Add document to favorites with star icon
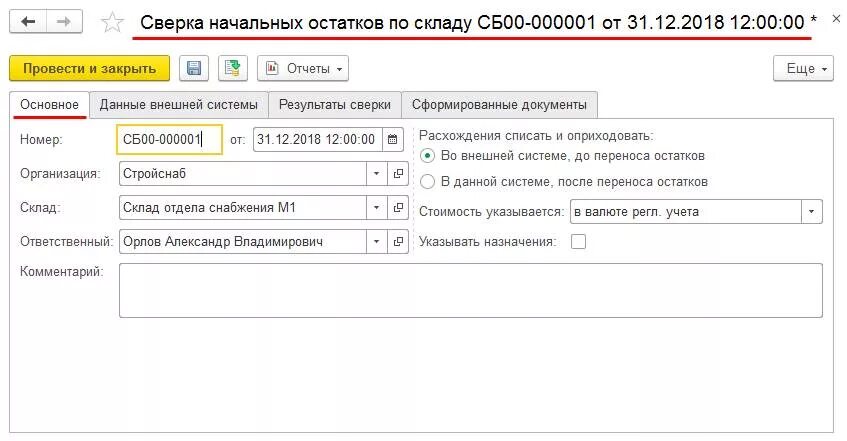Screen dimensions: 847x441 [112, 22]
